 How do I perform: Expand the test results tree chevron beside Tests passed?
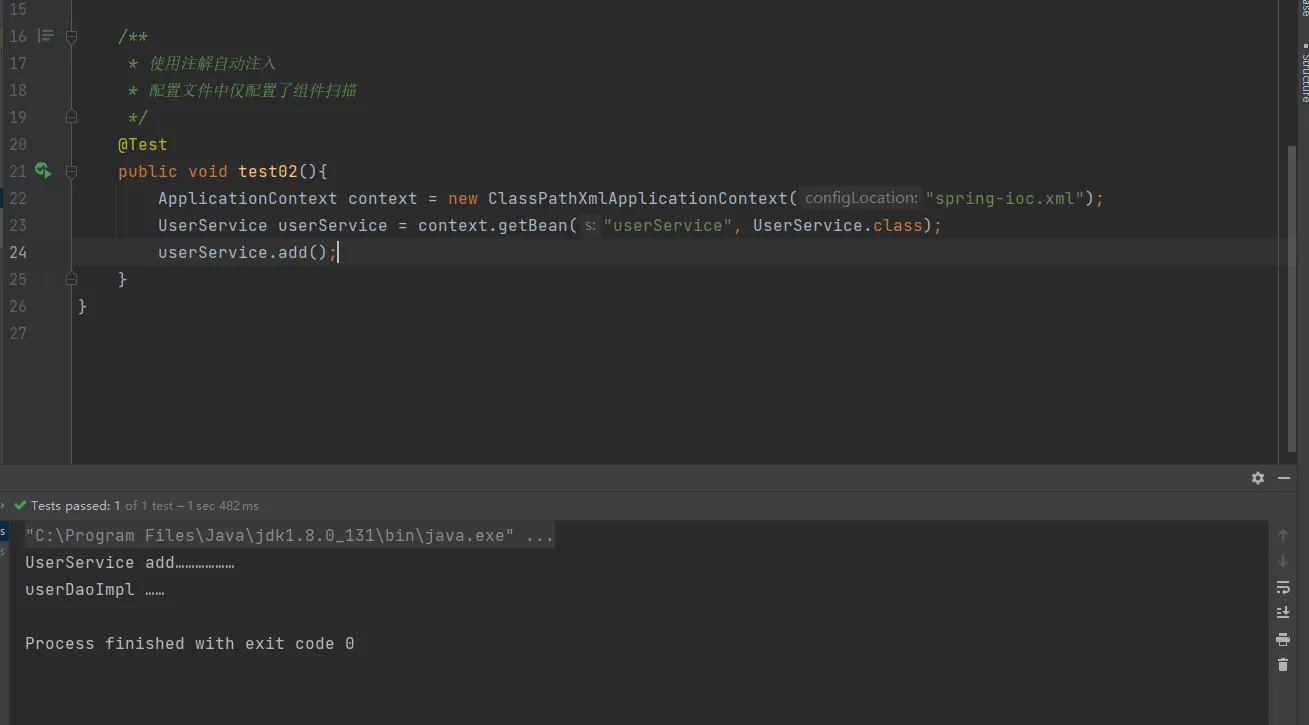(3, 506)
